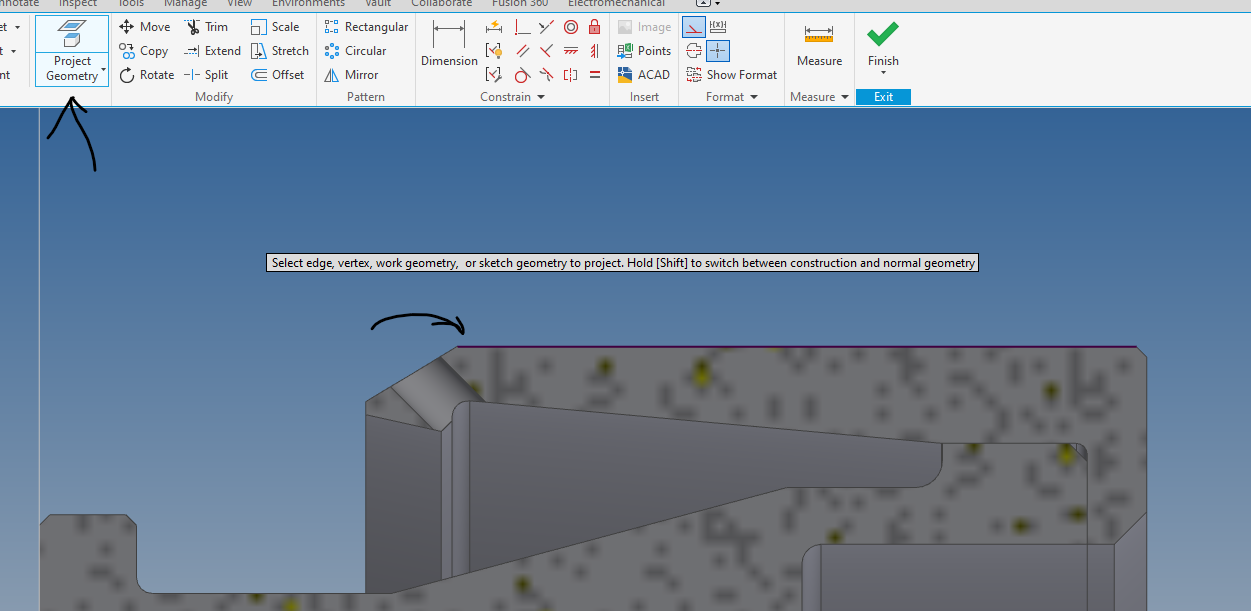Switch to the Manage ribbon tab

pyautogui.click(x=185, y=4)
